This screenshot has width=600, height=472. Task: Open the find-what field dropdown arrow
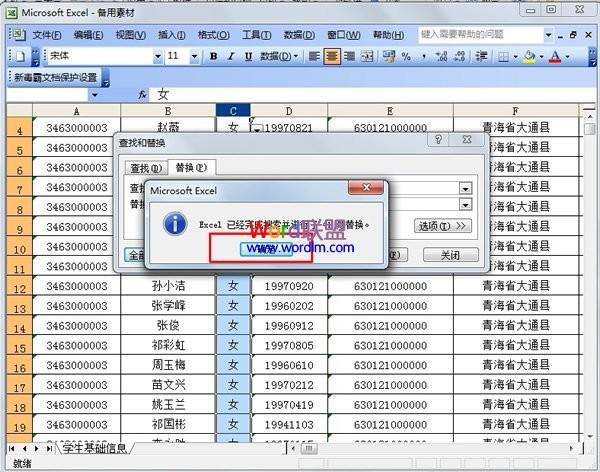click(465, 188)
